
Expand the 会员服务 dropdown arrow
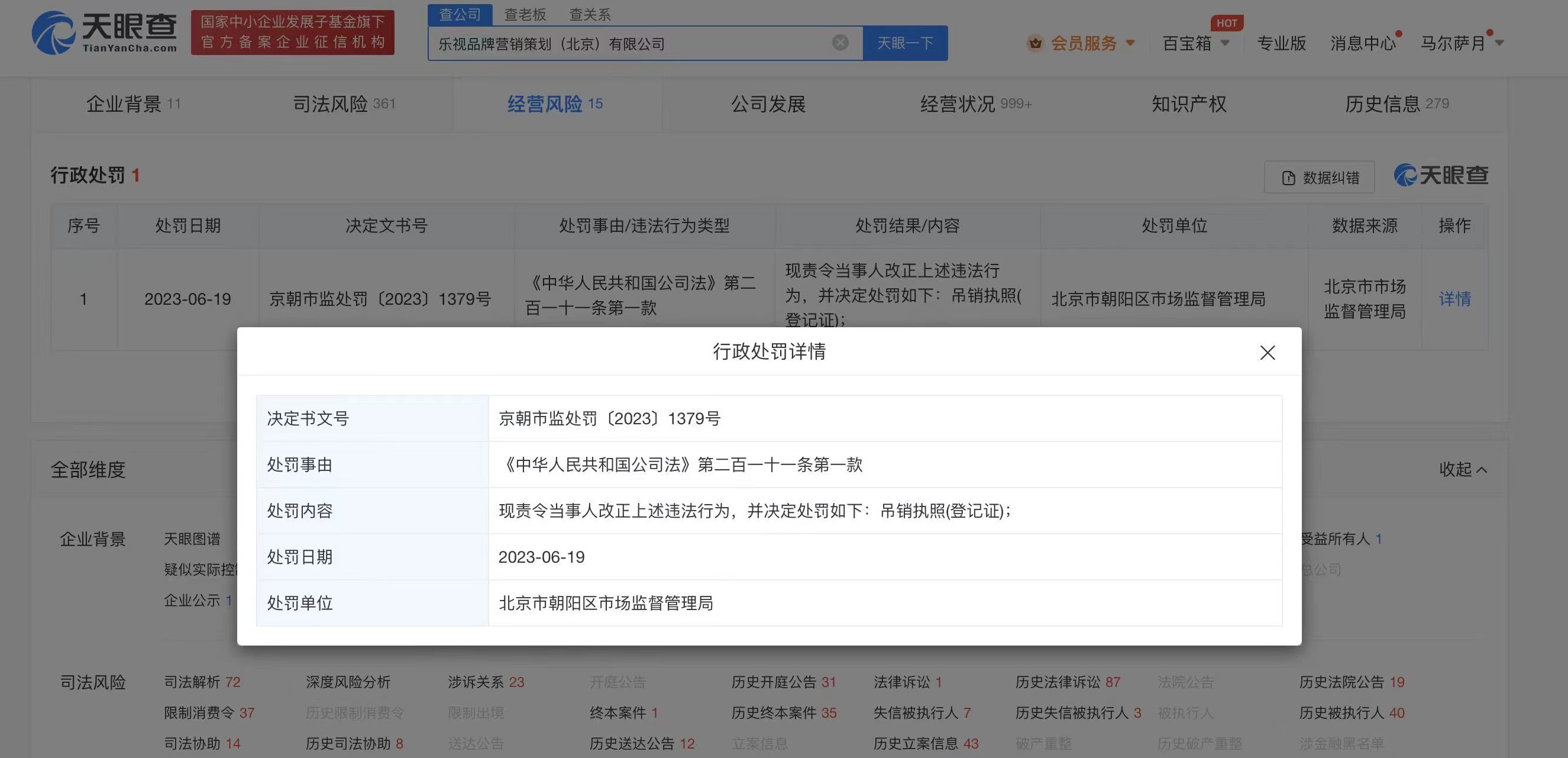[x=1130, y=43]
